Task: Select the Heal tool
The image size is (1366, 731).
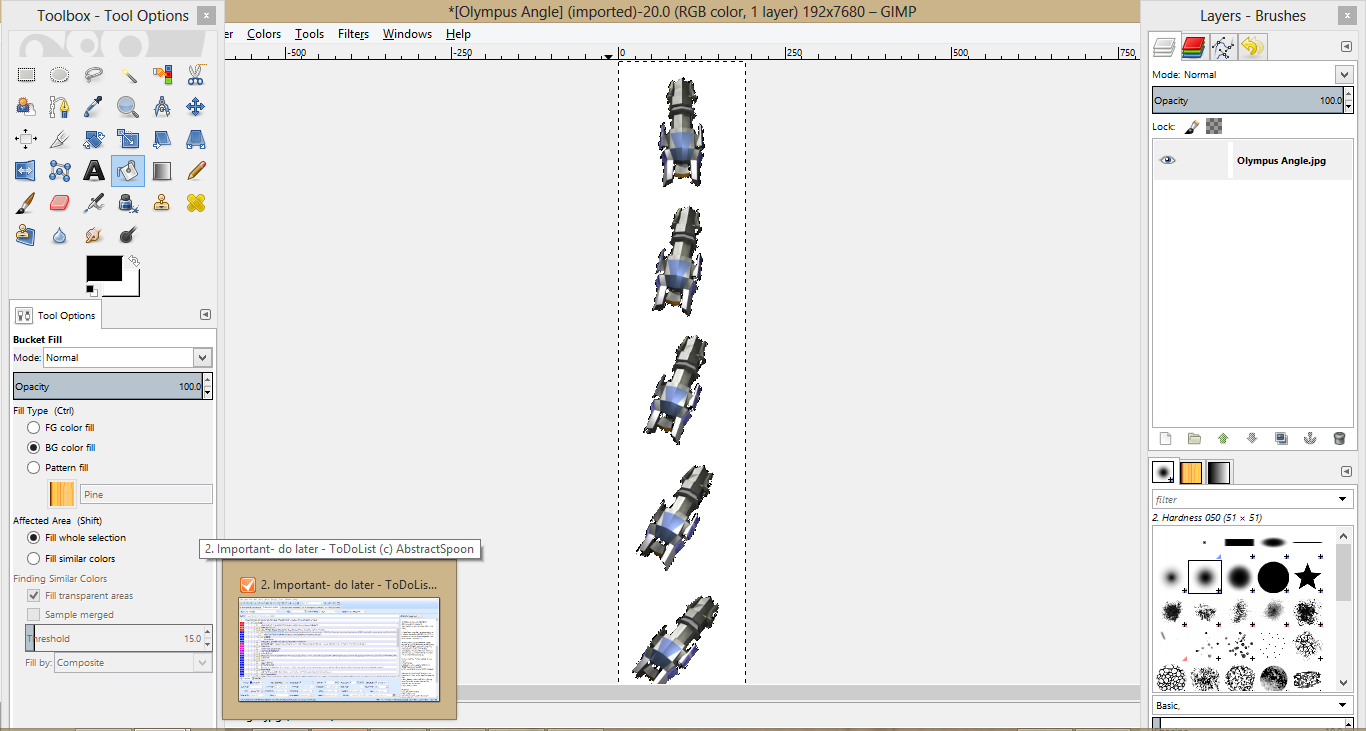Action: click(x=196, y=203)
